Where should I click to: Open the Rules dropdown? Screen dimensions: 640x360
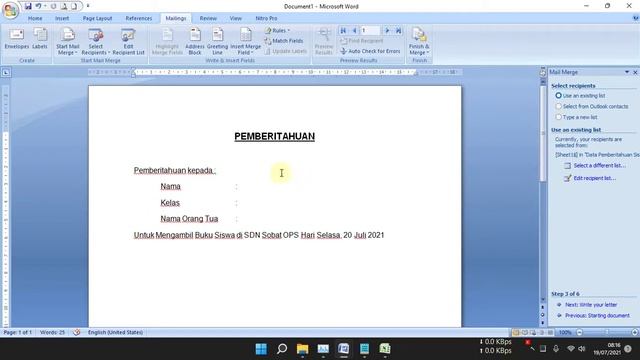coord(277,31)
